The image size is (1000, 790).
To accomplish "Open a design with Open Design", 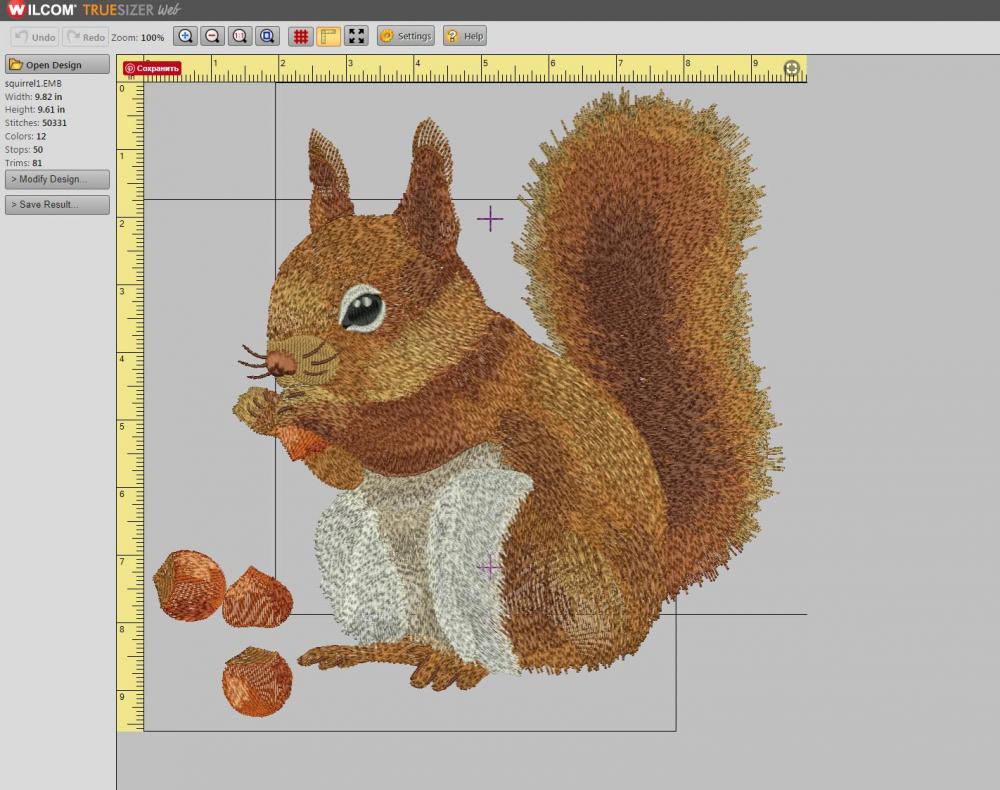I will [x=56, y=63].
